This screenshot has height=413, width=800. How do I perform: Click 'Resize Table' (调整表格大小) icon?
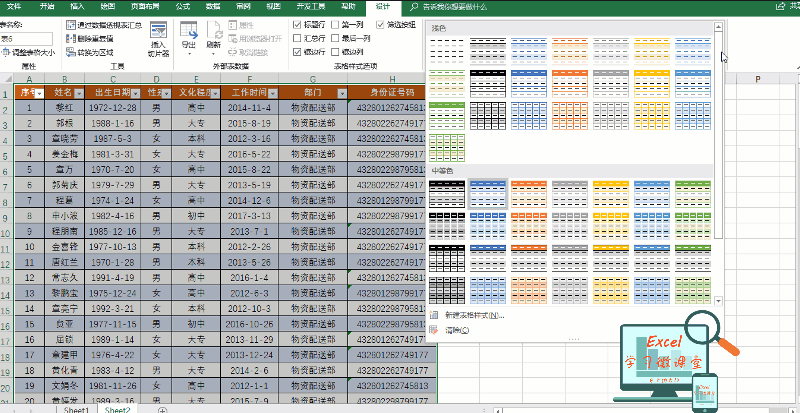pos(6,52)
